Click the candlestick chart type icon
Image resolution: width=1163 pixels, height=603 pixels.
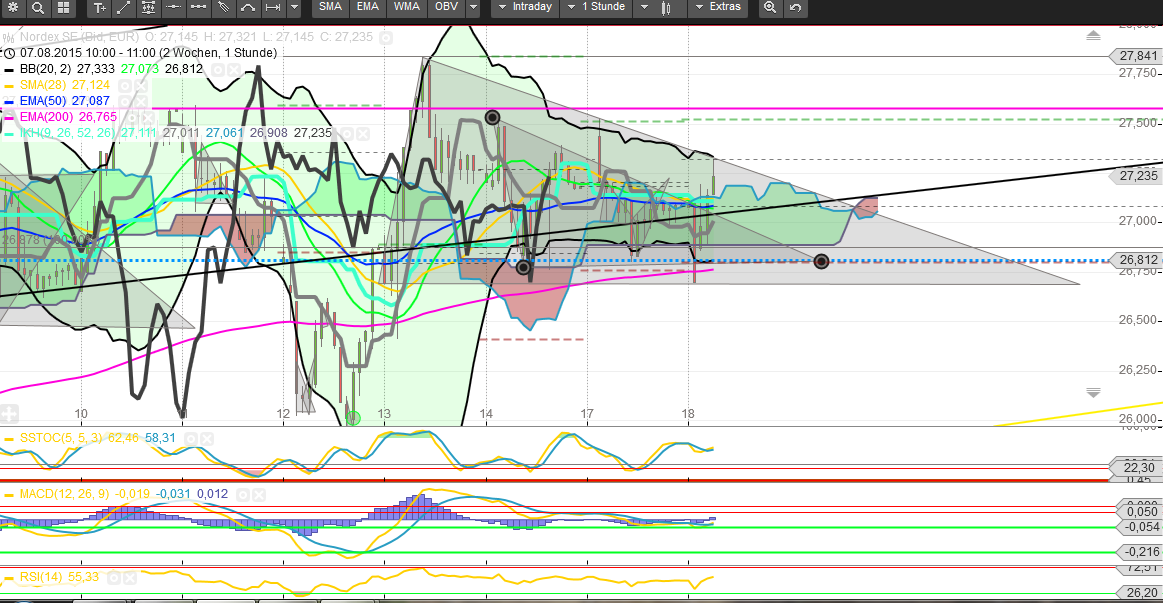coord(666,8)
